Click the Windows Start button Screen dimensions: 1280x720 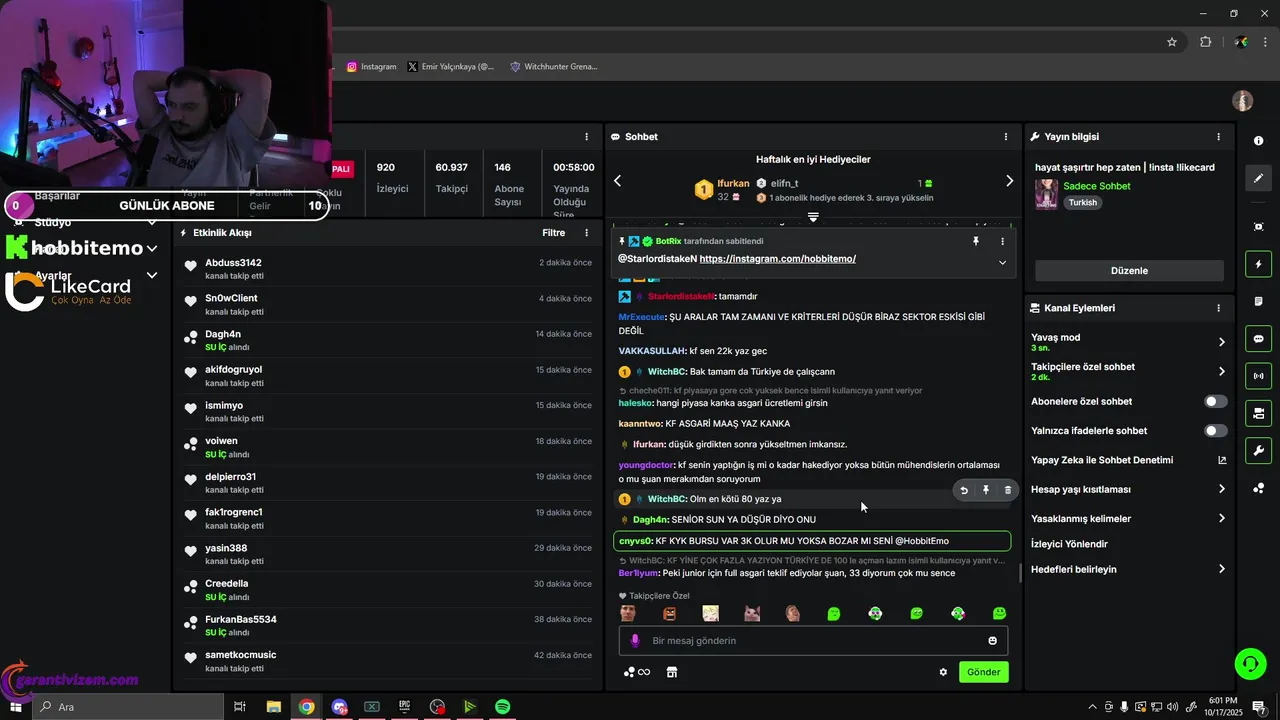(x=15, y=707)
